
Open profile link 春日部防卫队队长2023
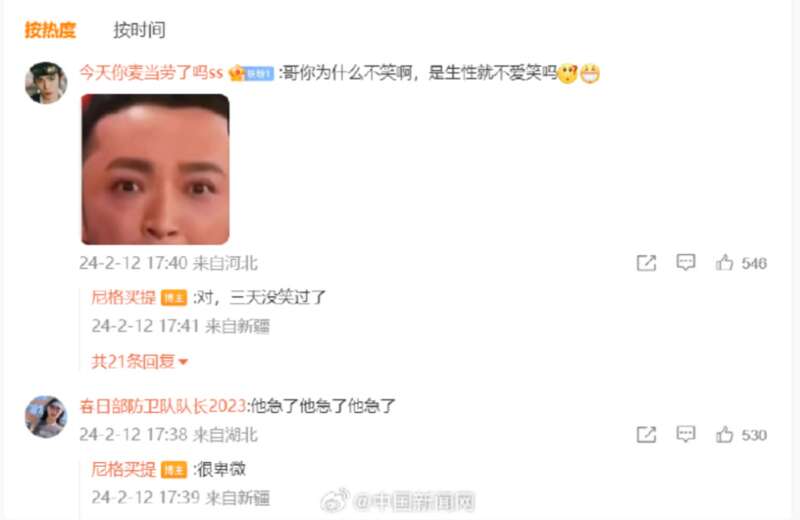click(163, 406)
